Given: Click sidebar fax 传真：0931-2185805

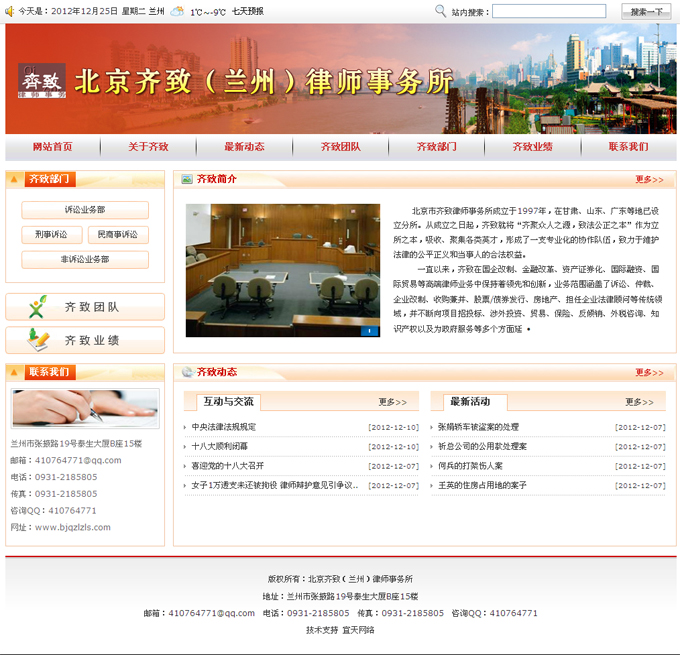Looking at the screenshot, I should pyautogui.click(x=54, y=494).
